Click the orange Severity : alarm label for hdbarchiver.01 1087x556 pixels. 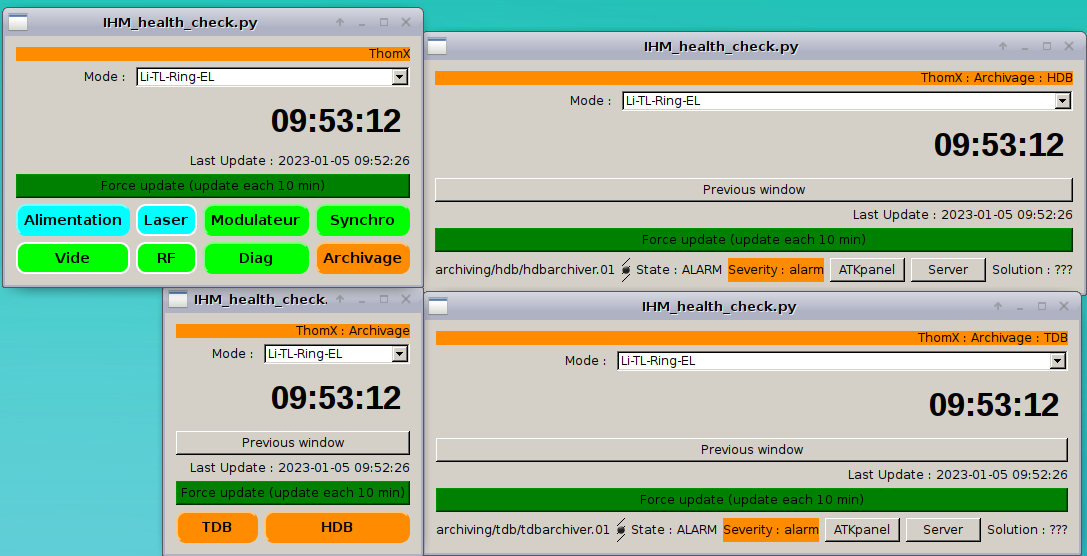(776, 270)
